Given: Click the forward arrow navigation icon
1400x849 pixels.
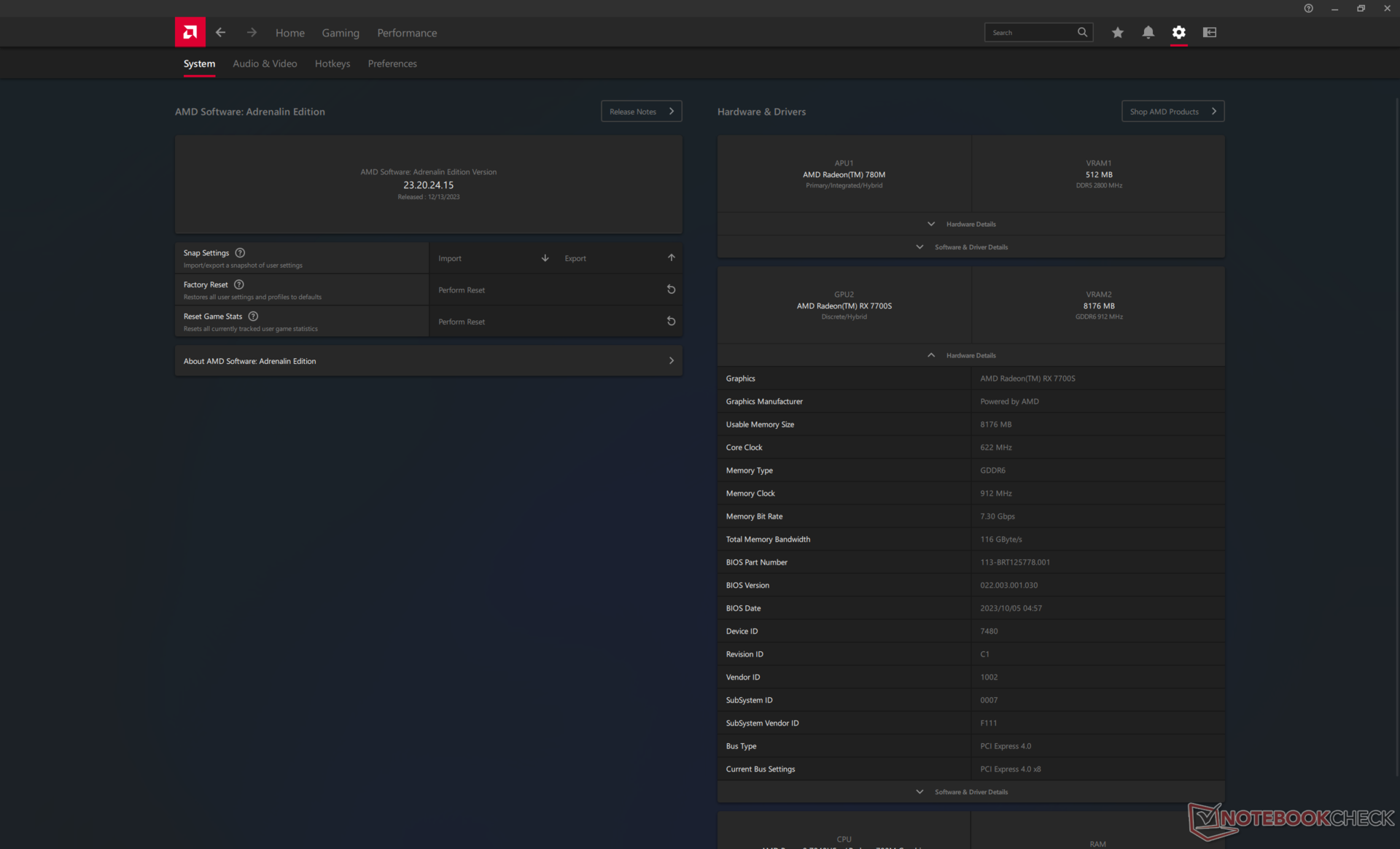Looking at the screenshot, I should [252, 32].
